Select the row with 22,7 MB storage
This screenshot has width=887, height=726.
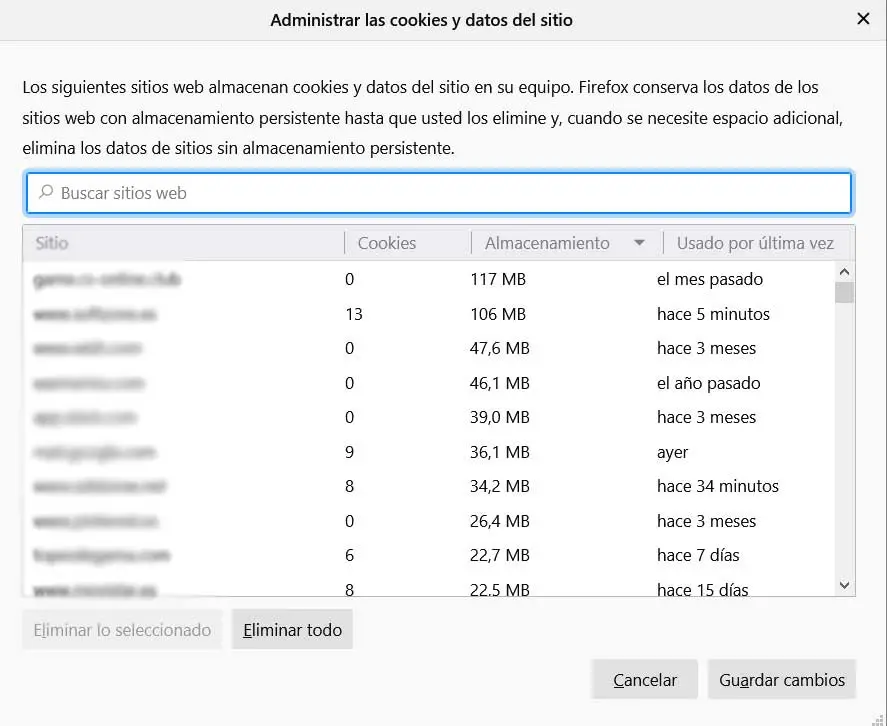(429, 555)
